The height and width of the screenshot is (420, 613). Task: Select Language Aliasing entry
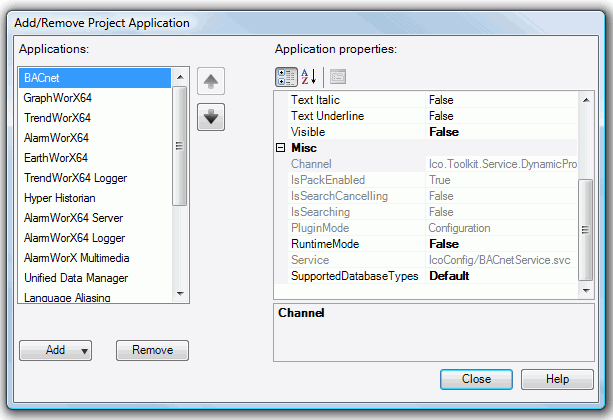[95, 297]
